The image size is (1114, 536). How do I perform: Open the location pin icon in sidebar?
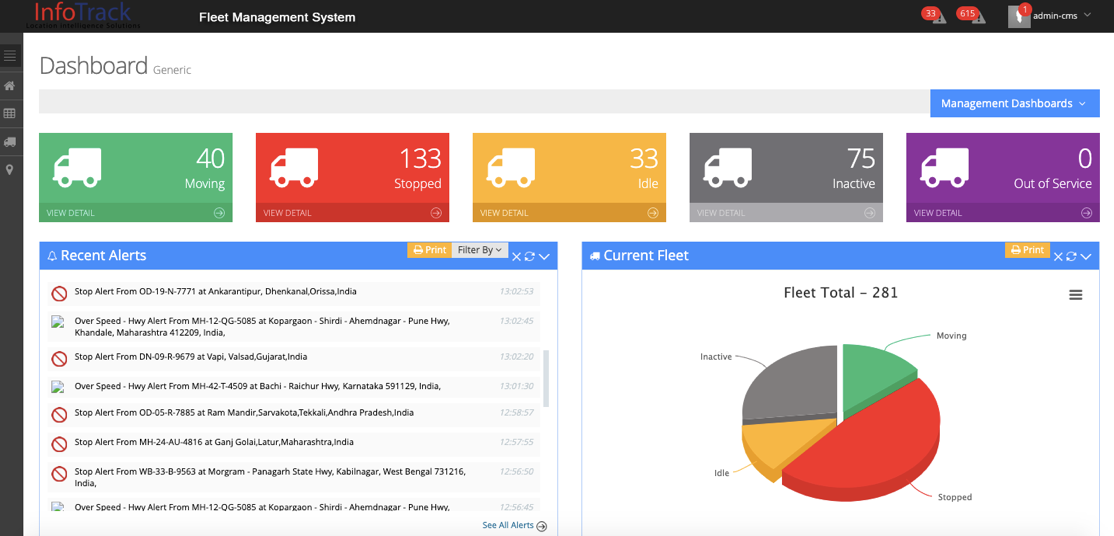click(x=10, y=170)
